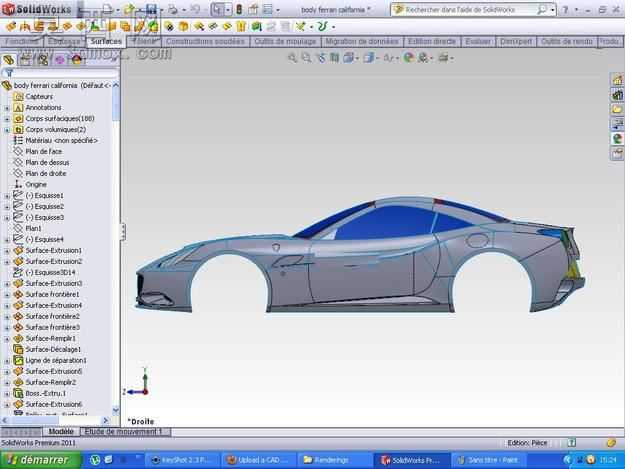Image resolution: width=625 pixels, height=469 pixels.
Task: Select the Swept Surface tool
Action: tap(39, 27)
